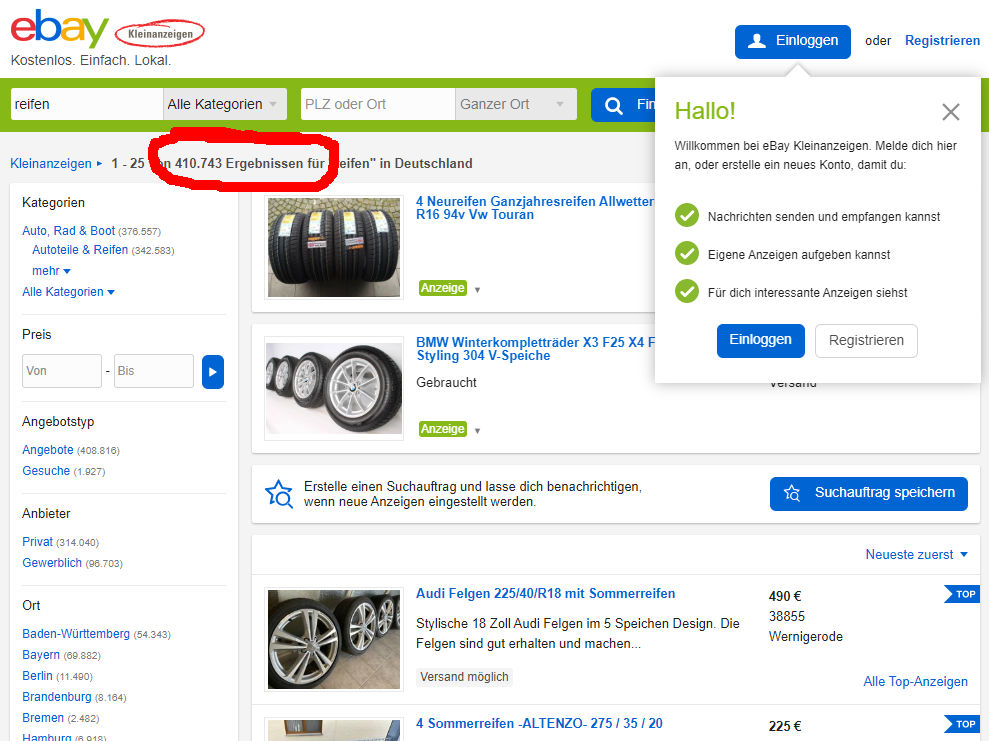This screenshot has height=741, width=989.
Task: Click the TOP badge on Audi Felgen listing
Action: (x=962, y=594)
